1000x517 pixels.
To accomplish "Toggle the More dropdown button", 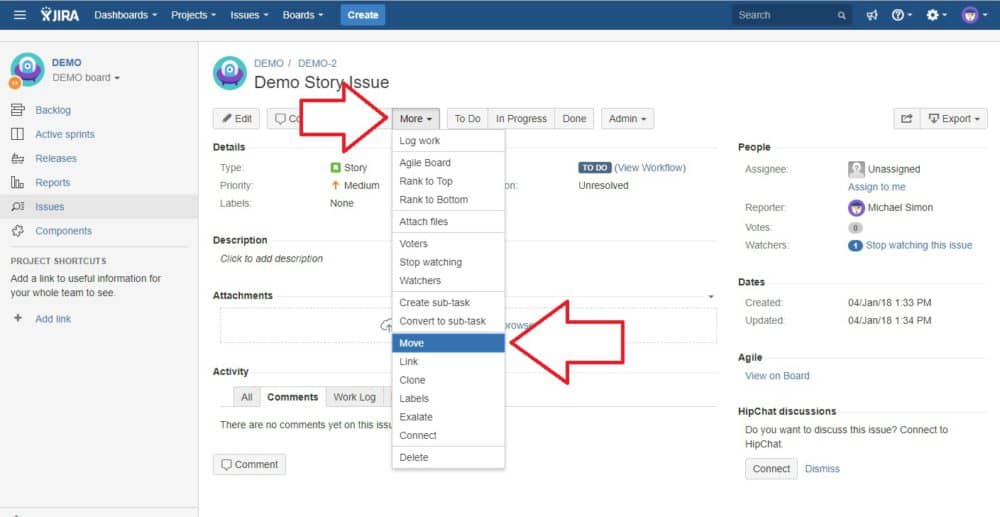I will 416,119.
